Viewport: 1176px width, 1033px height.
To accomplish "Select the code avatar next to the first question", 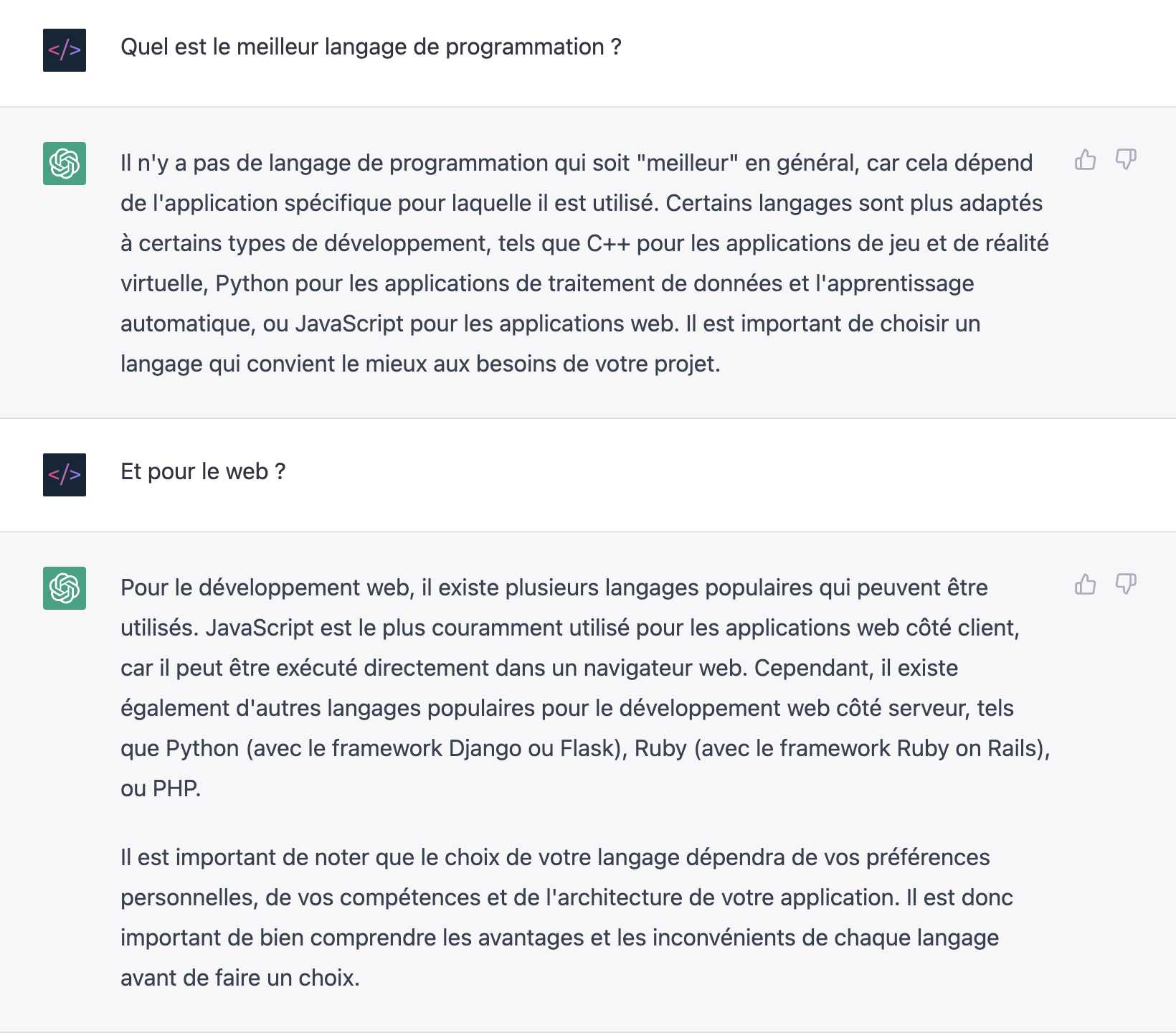I will 64,49.
